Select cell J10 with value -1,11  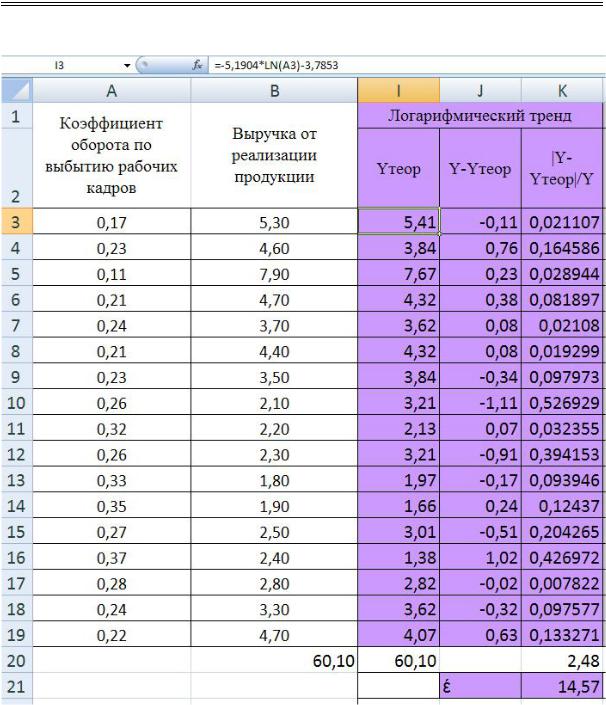[x=480, y=402]
